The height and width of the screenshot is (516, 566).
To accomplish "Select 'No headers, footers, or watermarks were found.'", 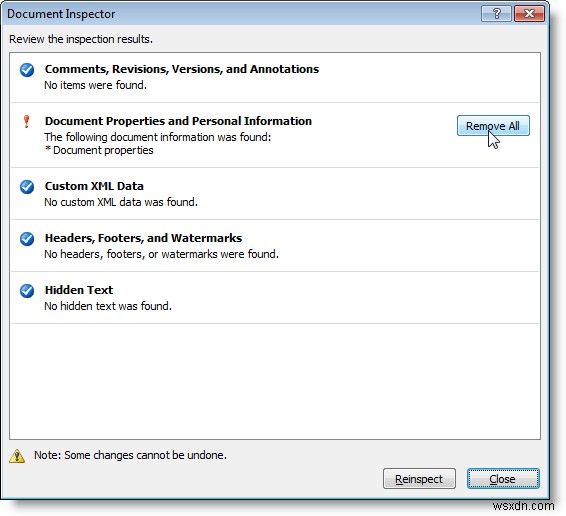I will 162,254.
